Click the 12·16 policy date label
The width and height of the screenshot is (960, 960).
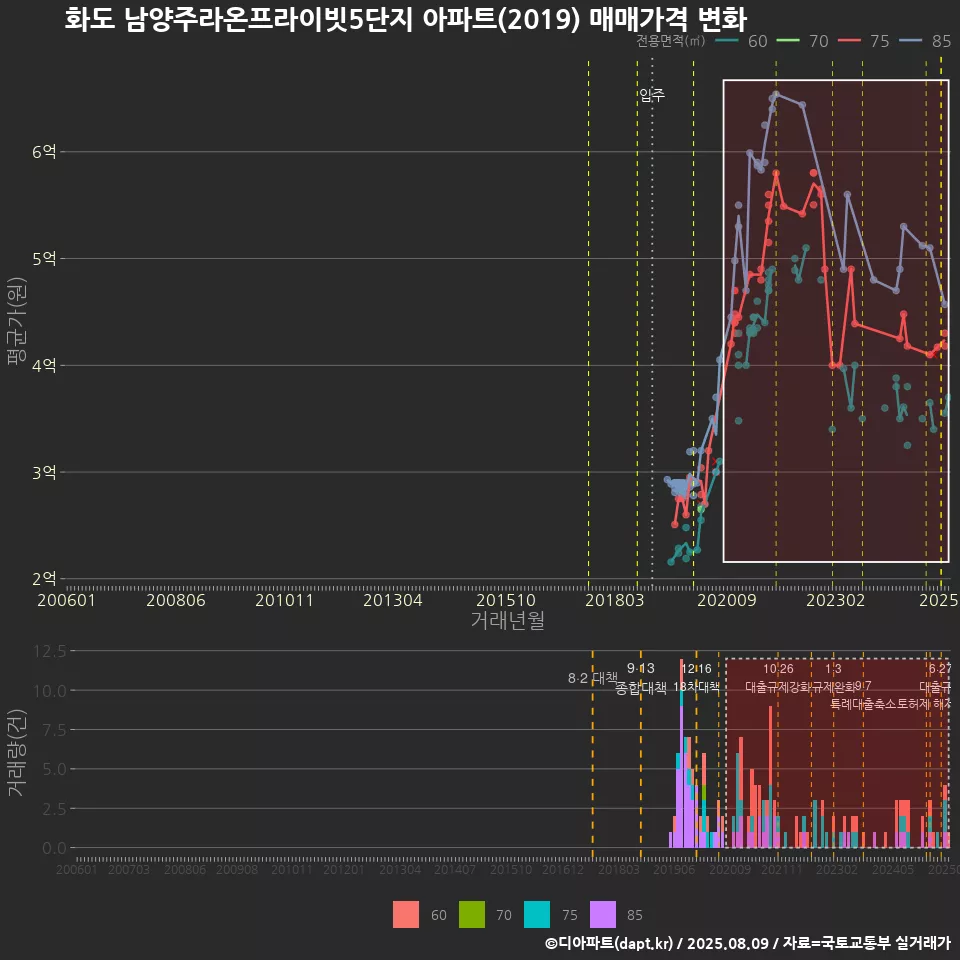pos(697,669)
